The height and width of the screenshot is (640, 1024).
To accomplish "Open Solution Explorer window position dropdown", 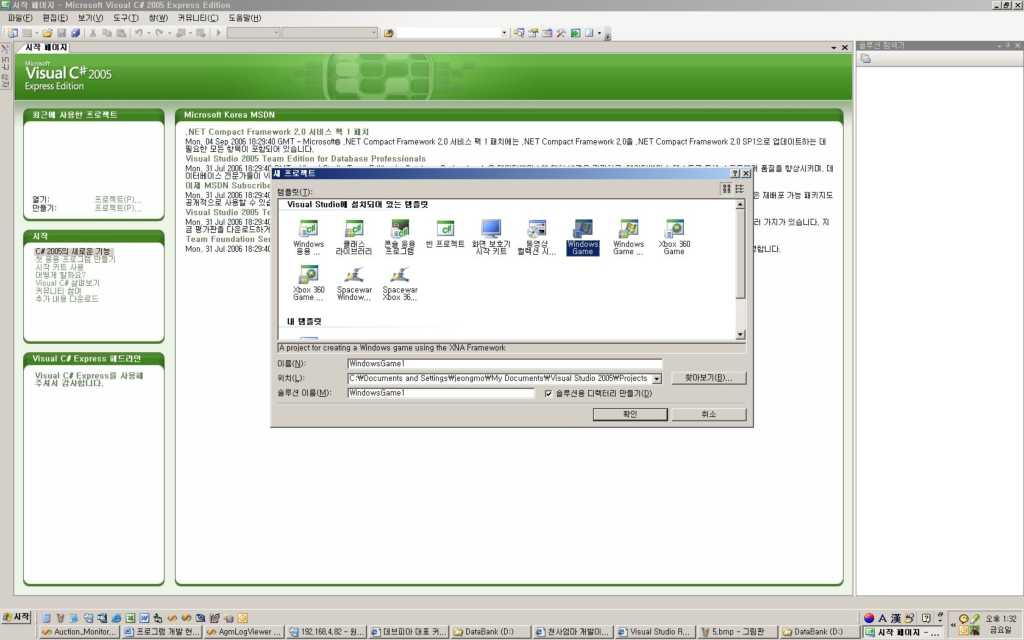I will [999, 46].
